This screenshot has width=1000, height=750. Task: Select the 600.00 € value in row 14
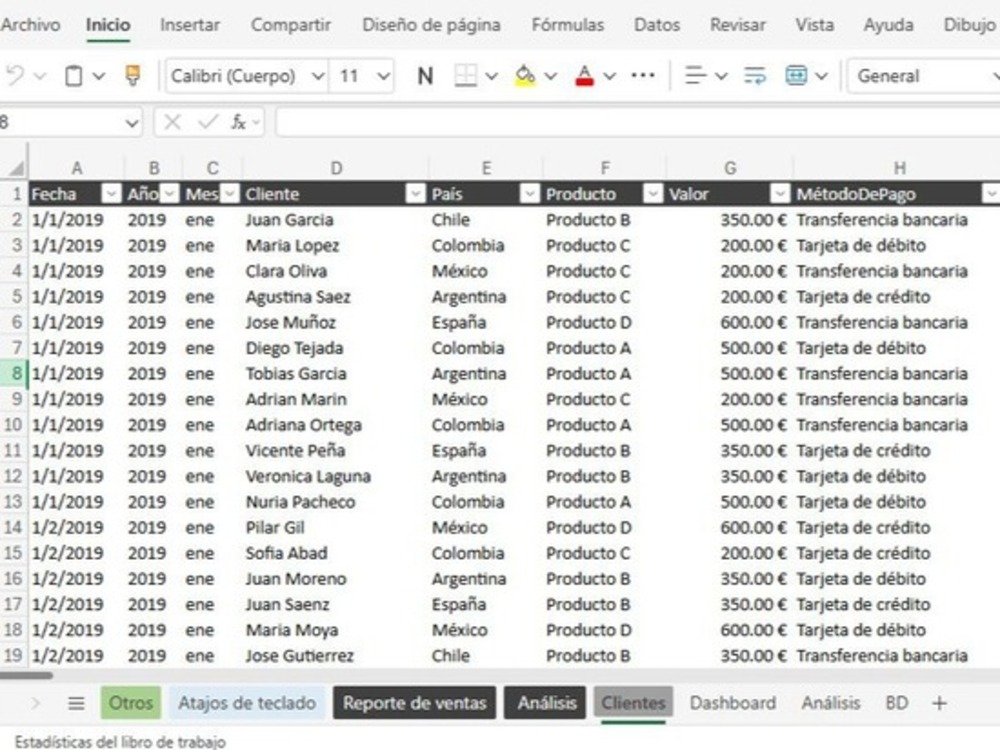click(x=730, y=527)
